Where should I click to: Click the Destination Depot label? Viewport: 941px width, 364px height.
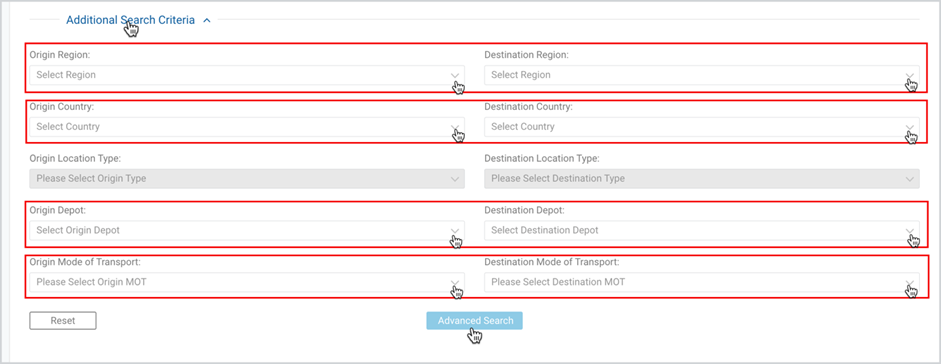(x=525, y=210)
